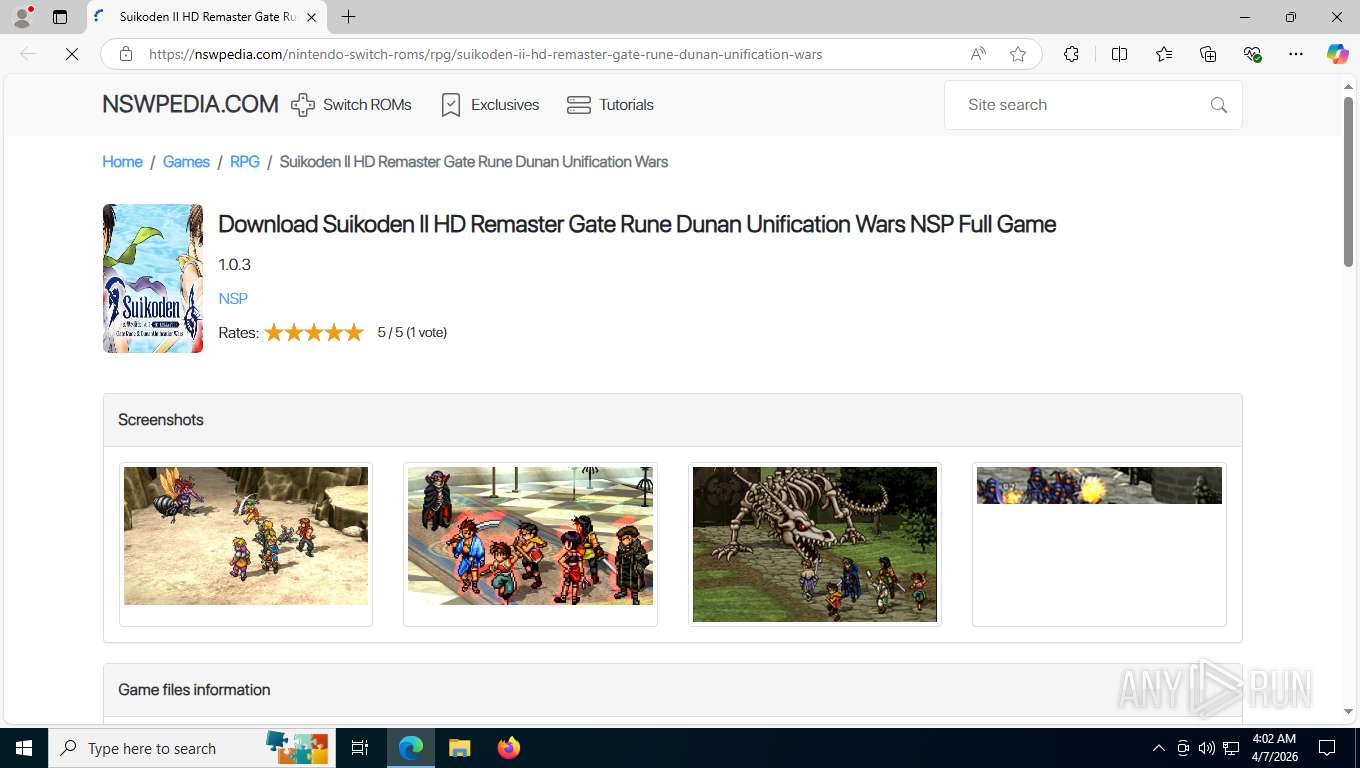The width and height of the screenshot is (1360, 768).
Task: Switch to Microsoft Edge on taskbar
Action: pos(411,748)
